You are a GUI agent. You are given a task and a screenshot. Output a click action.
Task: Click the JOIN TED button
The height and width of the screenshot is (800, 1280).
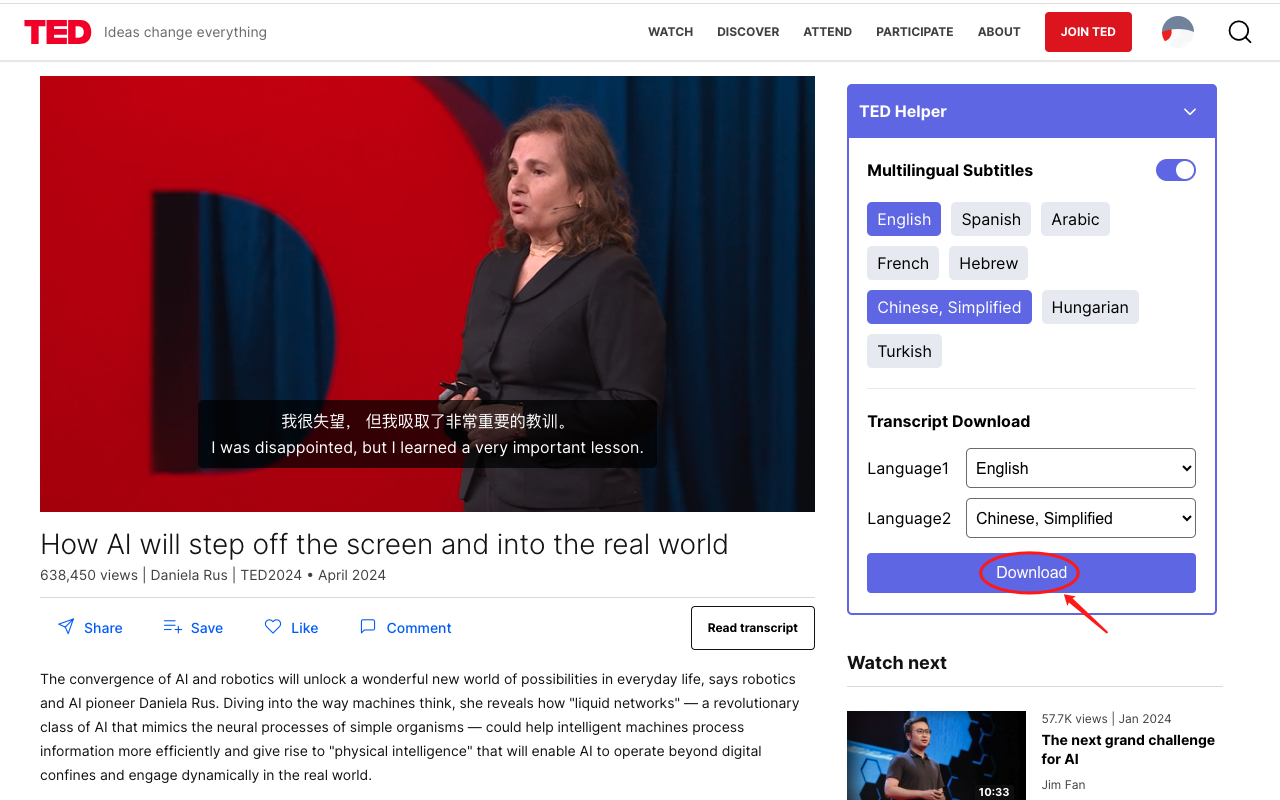tap(1088, 32)
